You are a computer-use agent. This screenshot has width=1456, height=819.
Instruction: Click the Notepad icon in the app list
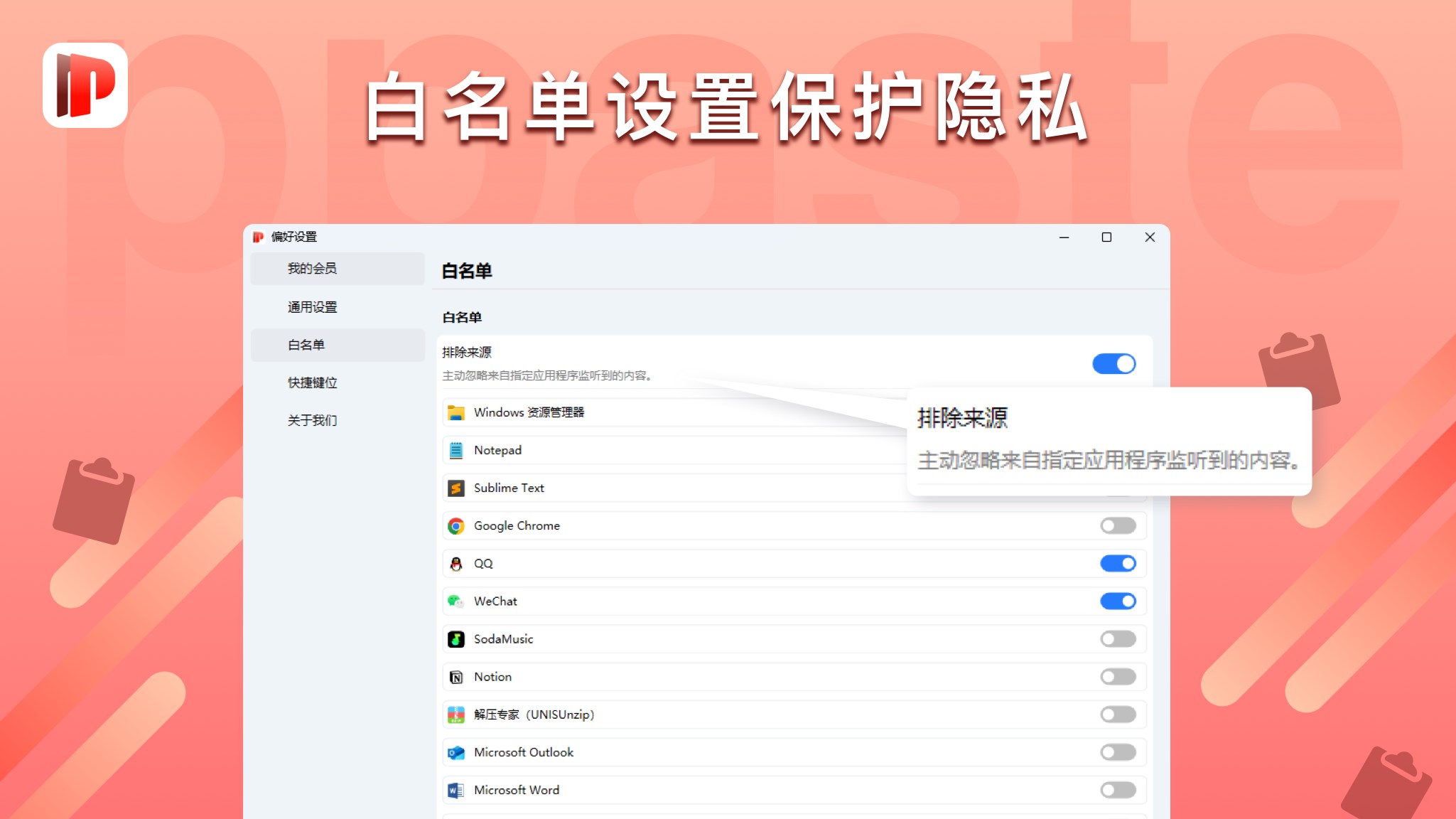[x=456, y=450]
